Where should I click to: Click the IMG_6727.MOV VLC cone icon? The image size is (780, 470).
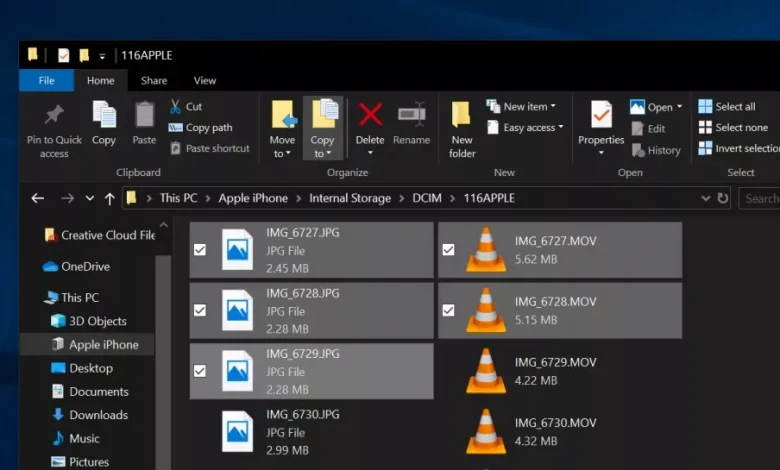tap(486, 250)
